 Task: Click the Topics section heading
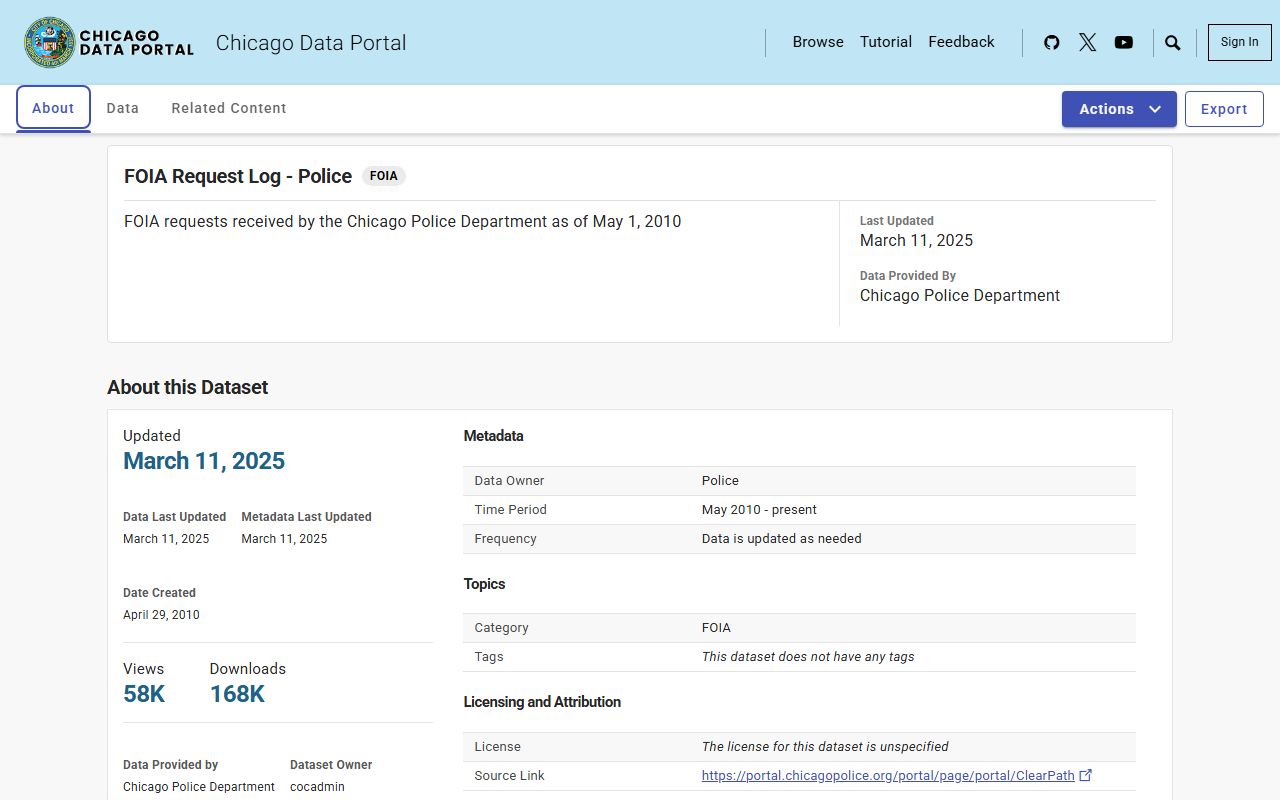(484, 584)
